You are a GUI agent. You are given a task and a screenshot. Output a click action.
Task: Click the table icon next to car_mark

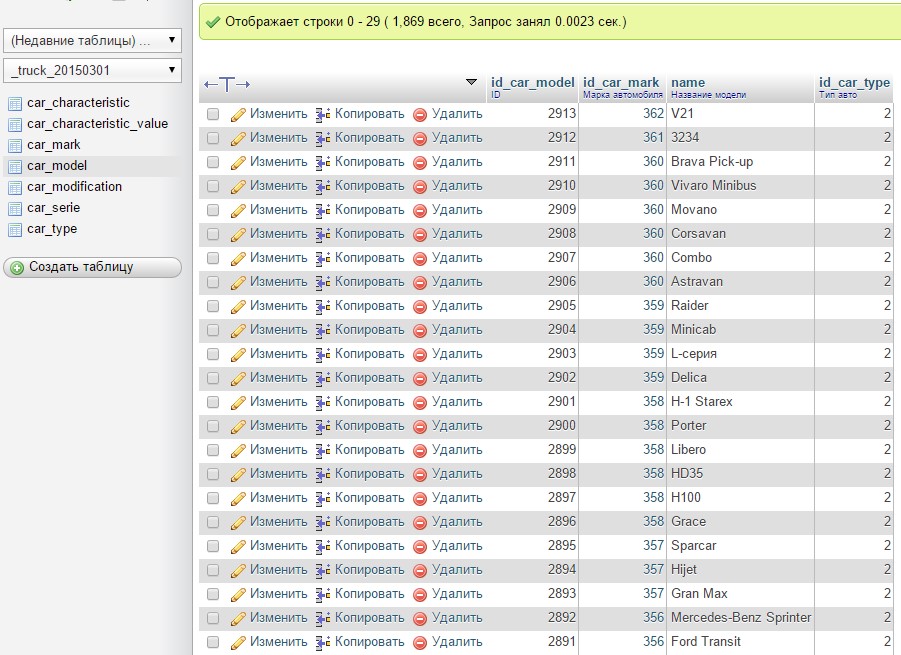15,145
